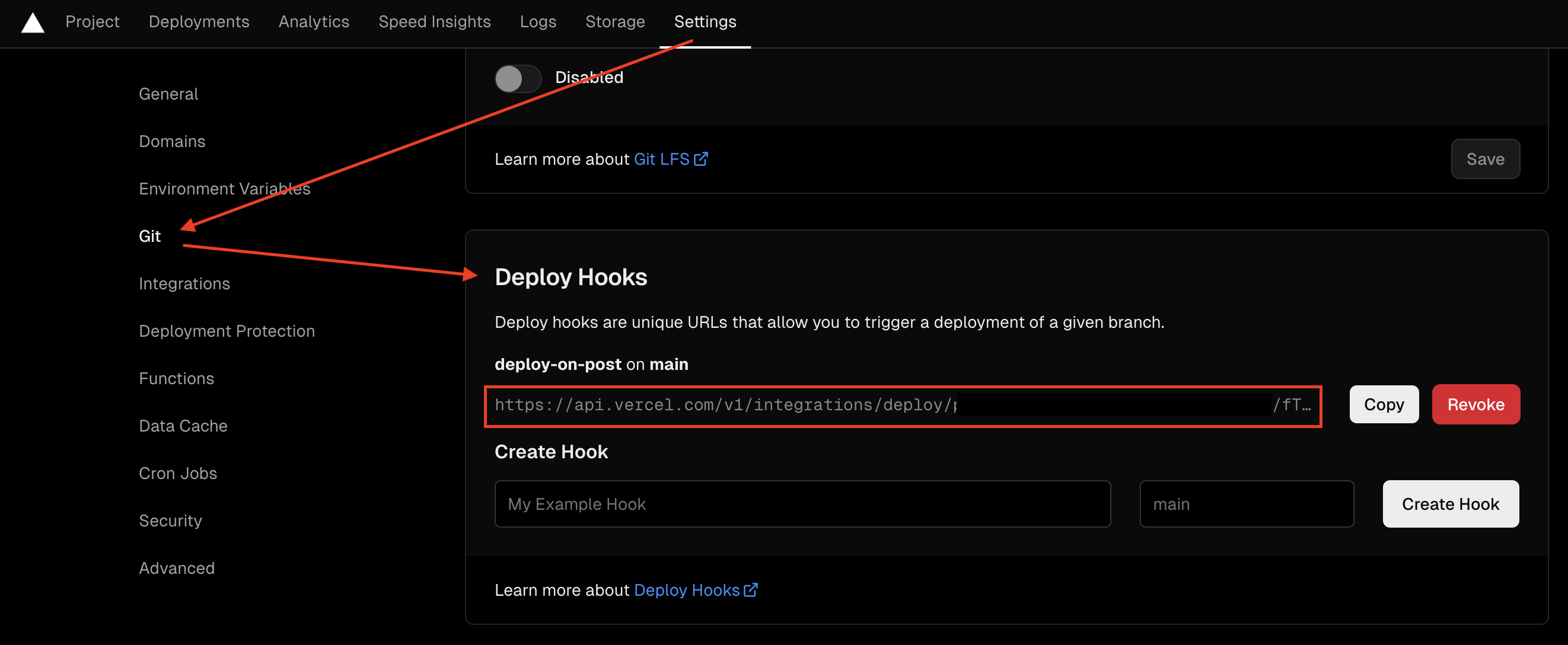Open Domains settings in sidebar
The width and height of the screenshot is (1568, 645).
[x=171, y=141]
